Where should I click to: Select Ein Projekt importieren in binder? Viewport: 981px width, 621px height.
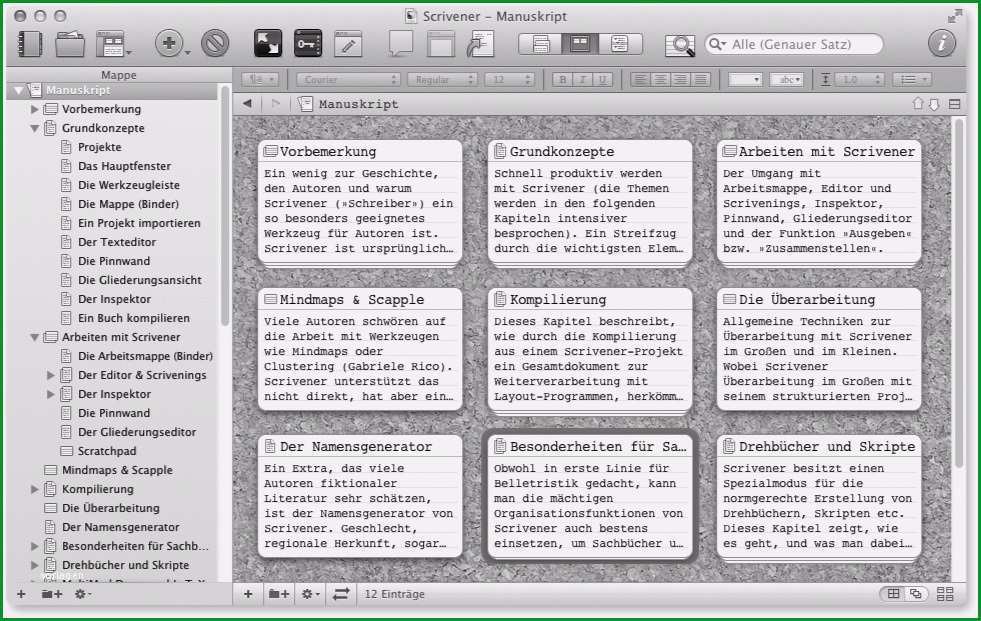coord(139,223)
